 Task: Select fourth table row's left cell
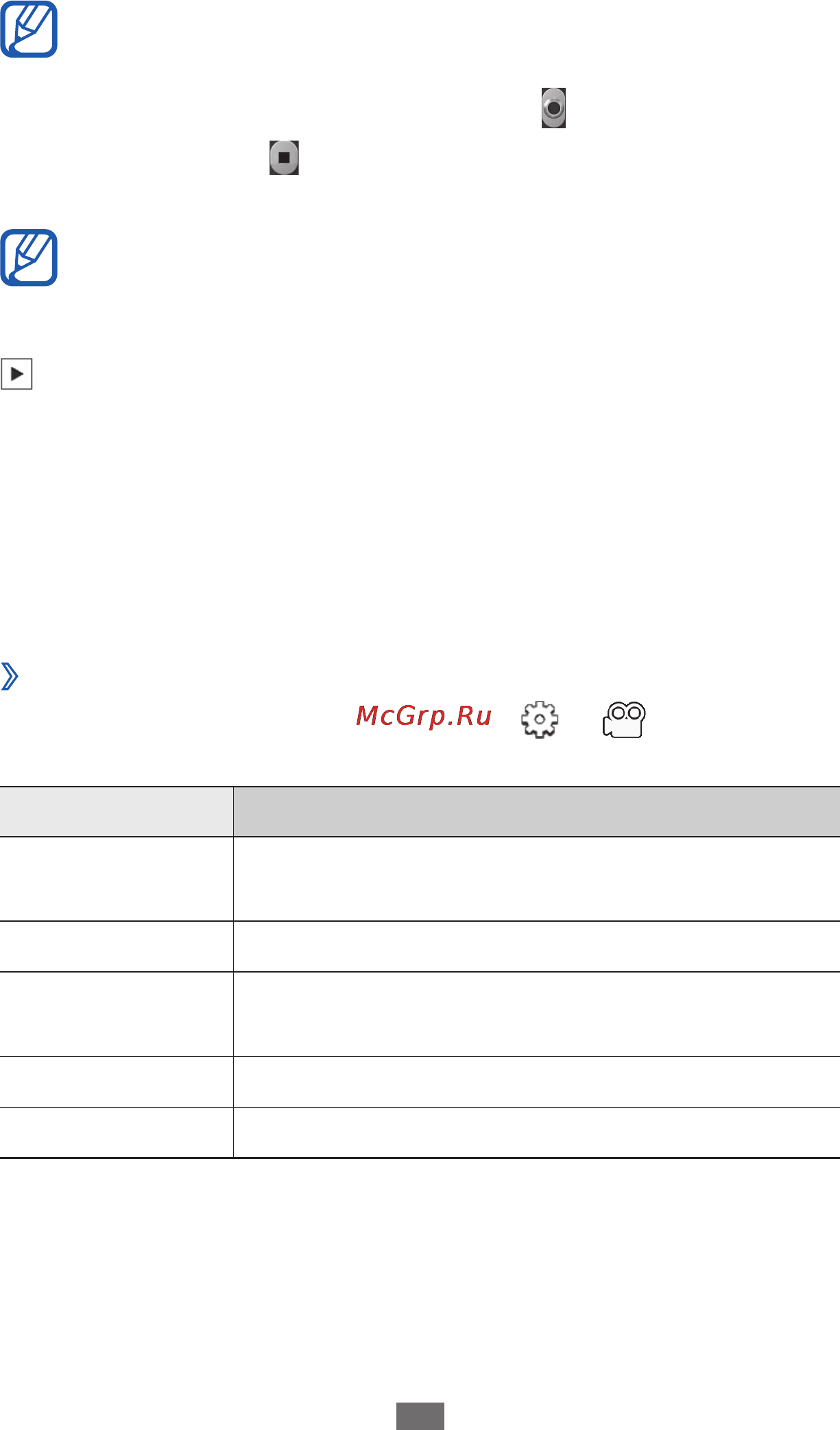click(x=117, y=1082)
